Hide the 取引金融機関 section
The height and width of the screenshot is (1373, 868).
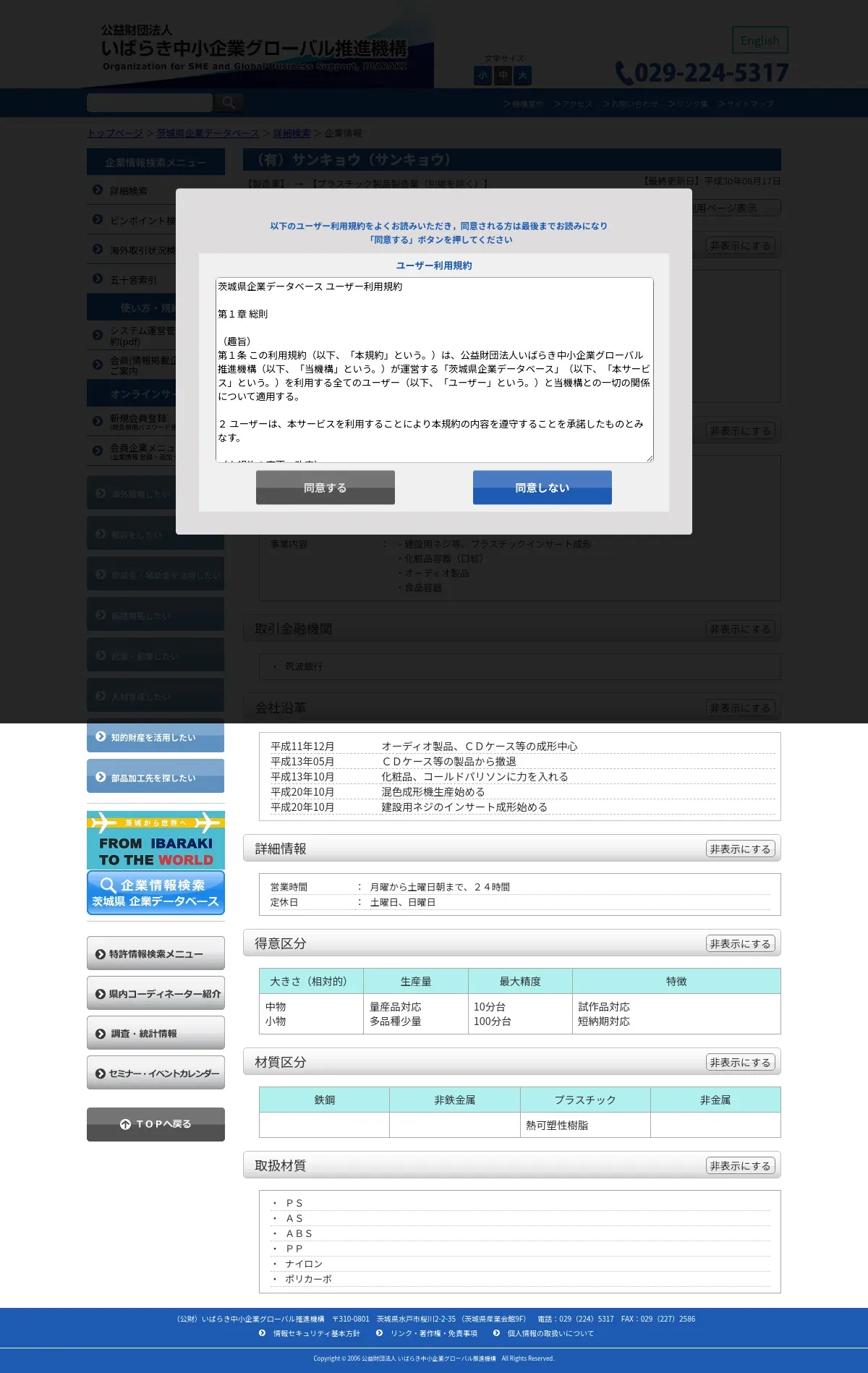(x=741, y=629)
